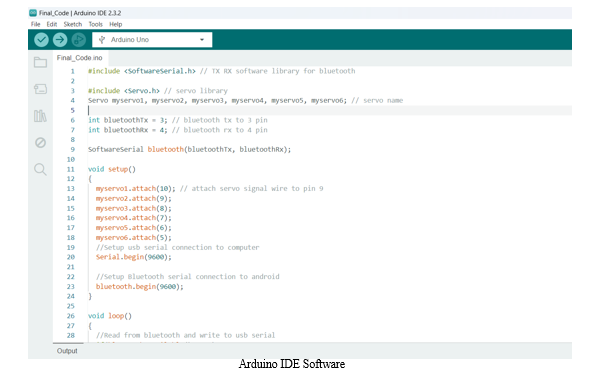Start the Debug button in toolbar
606x378 pixels.
pyautogui.click(x=78, y=40)
